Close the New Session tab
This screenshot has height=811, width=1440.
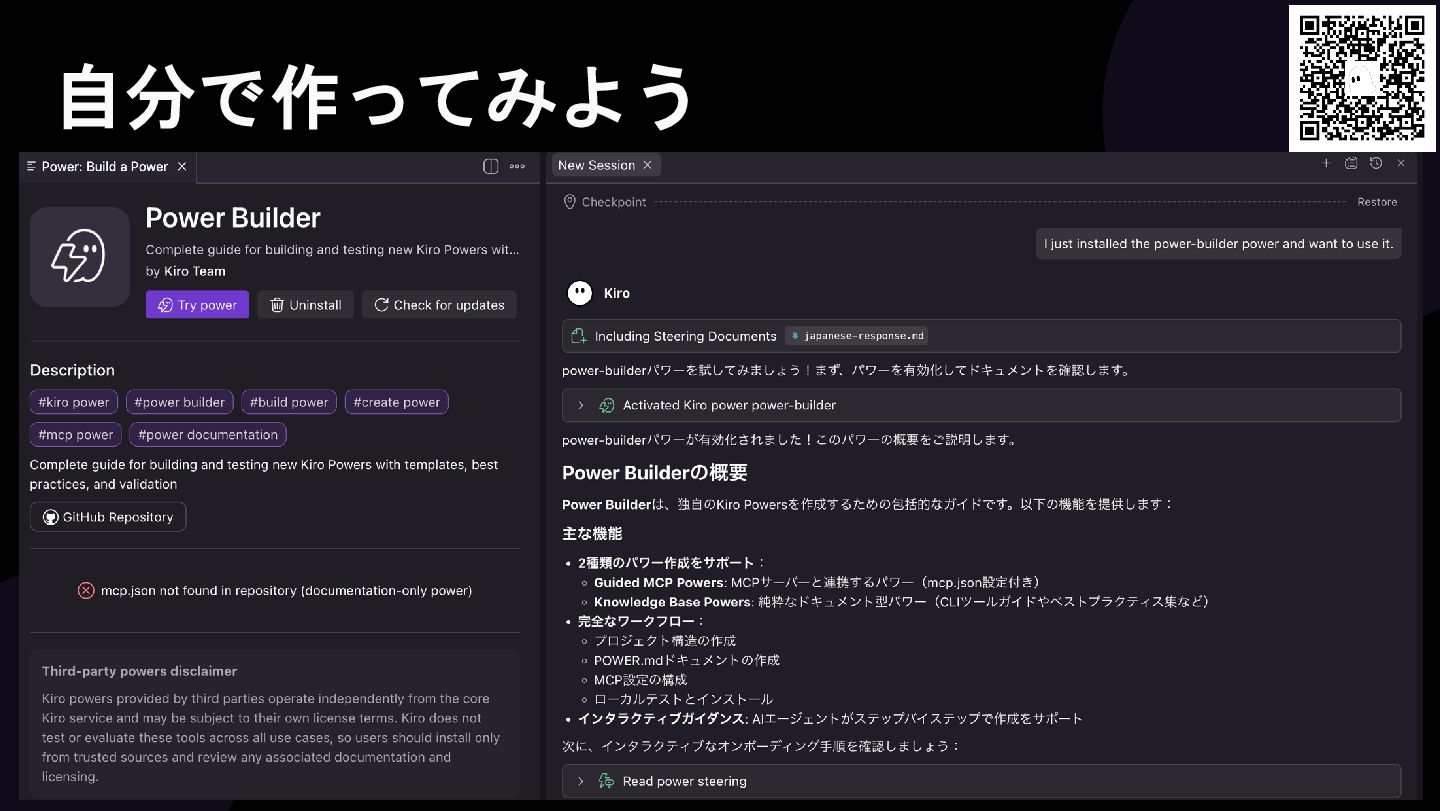[647, 165]
